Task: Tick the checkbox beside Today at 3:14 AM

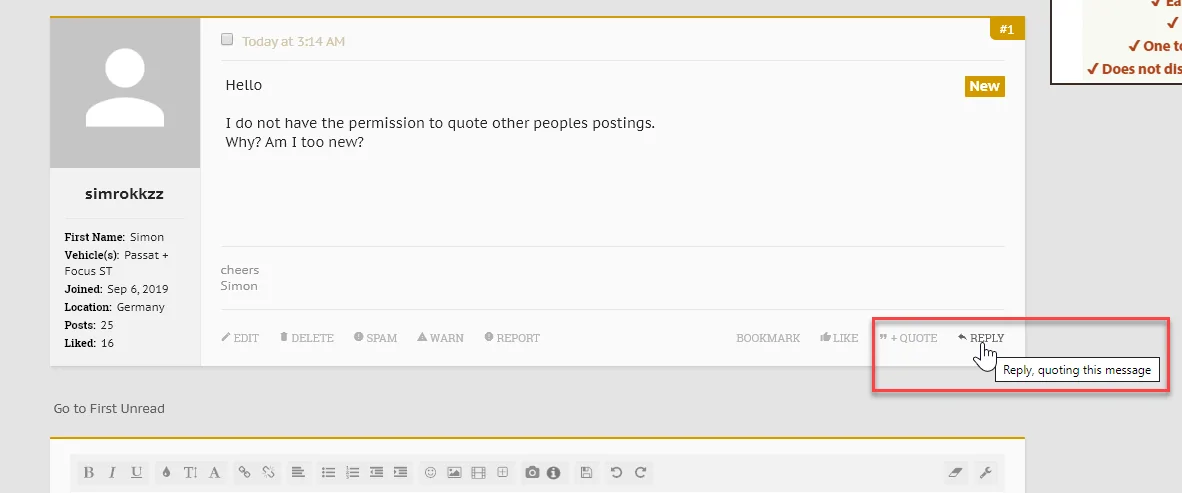Action: click(x=227, y=39)
